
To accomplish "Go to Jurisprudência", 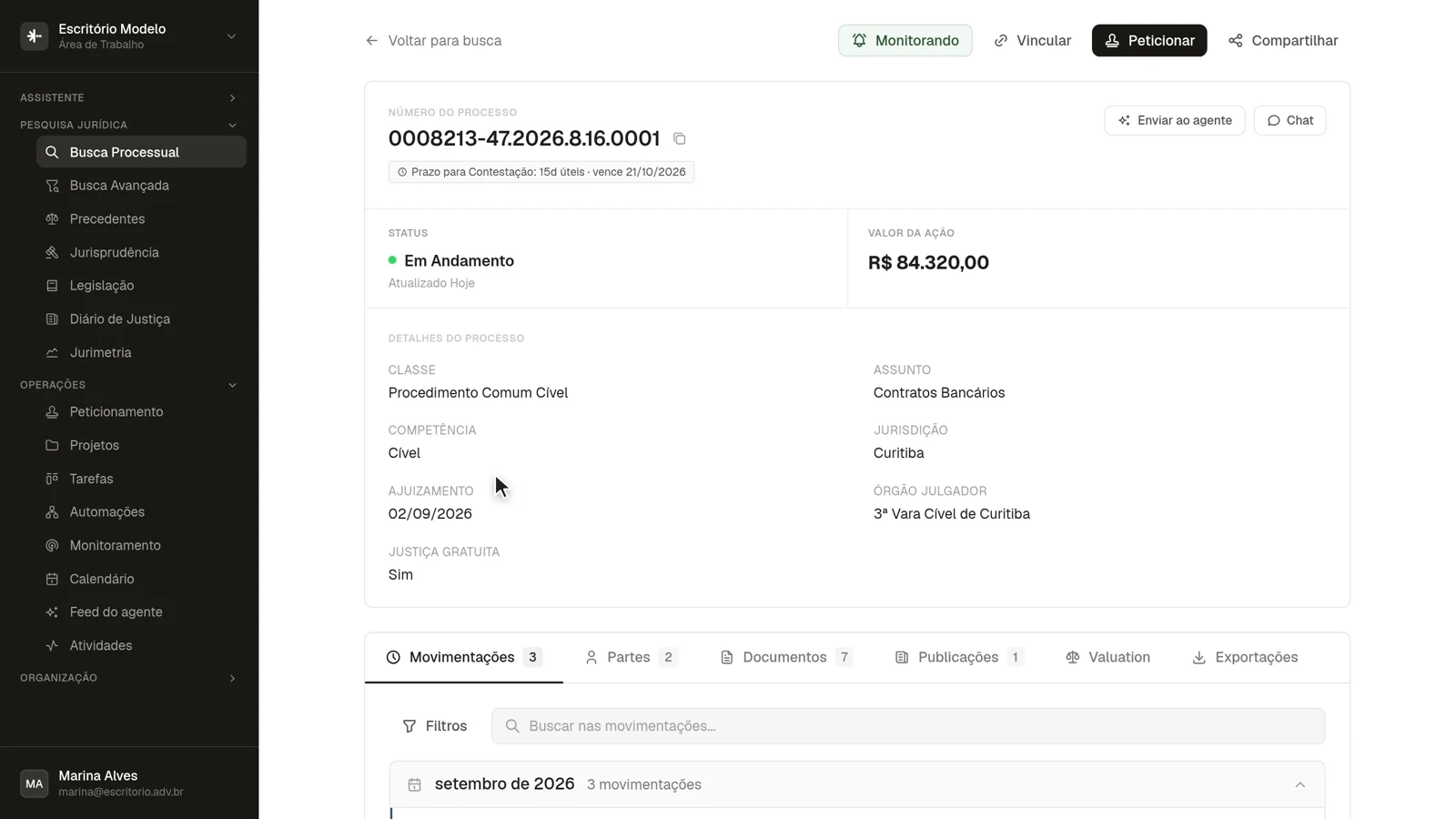I will pyautogui.click(x=141, y=252).
